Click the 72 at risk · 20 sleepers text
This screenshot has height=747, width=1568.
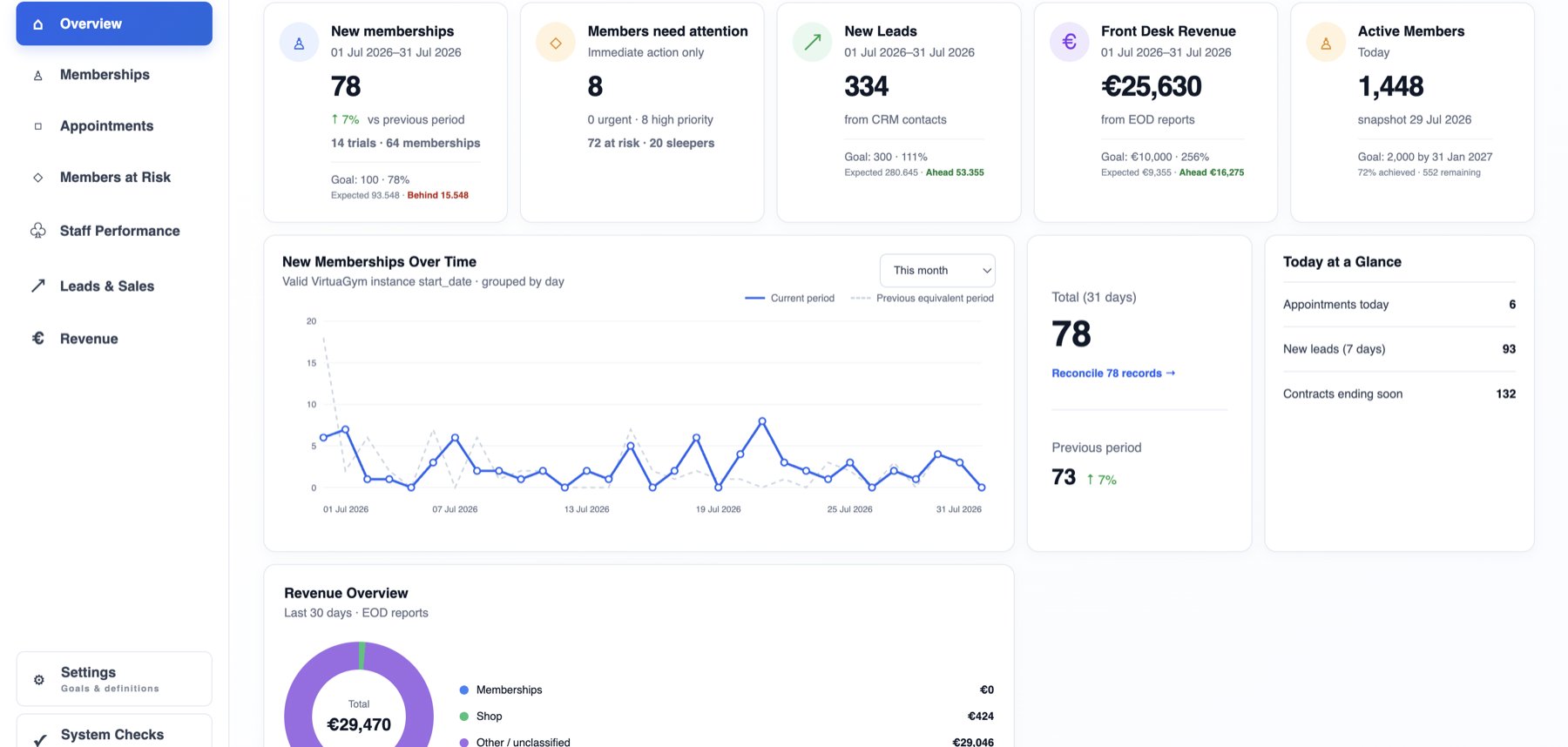[x=651, y=144]
